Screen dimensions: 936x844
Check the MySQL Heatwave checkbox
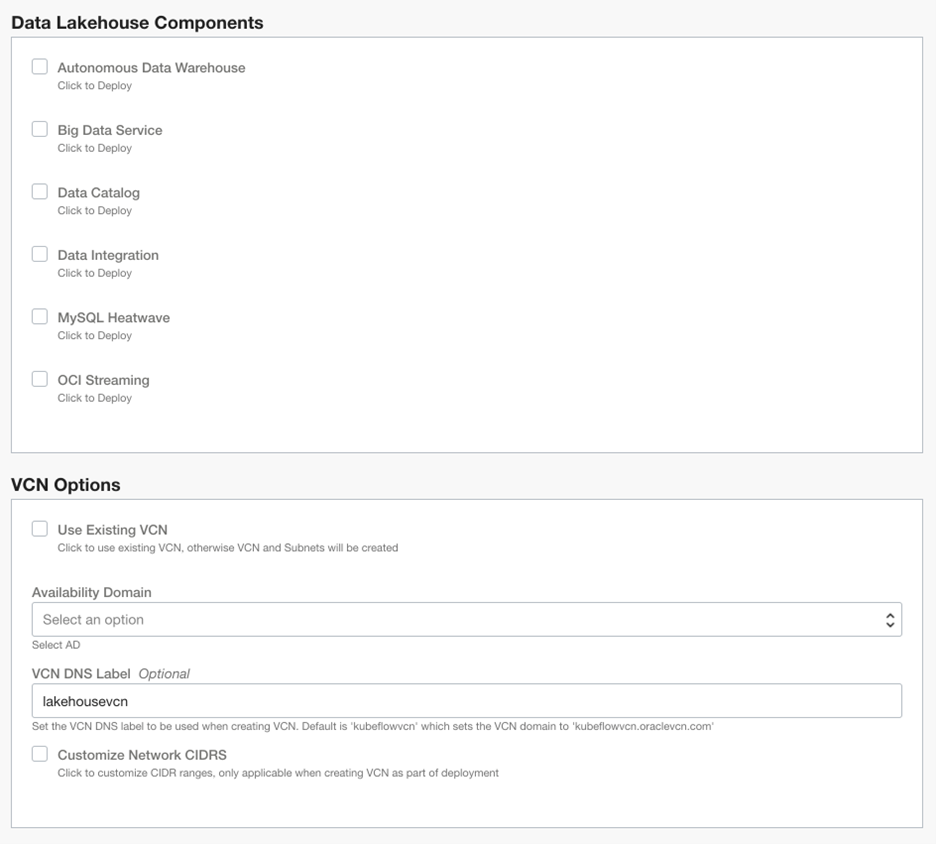tap(39, 315)
